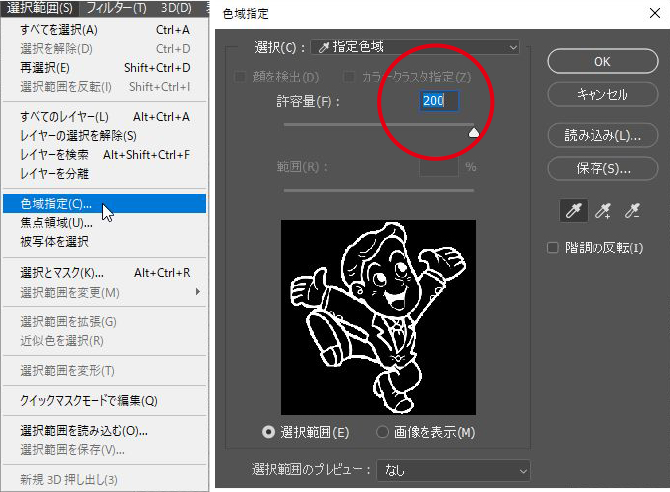The height and width of the screenshot is (492, 670).
Task: Choose 新規 3D 押し出し(3) menu item
Action: click(105, 480)
